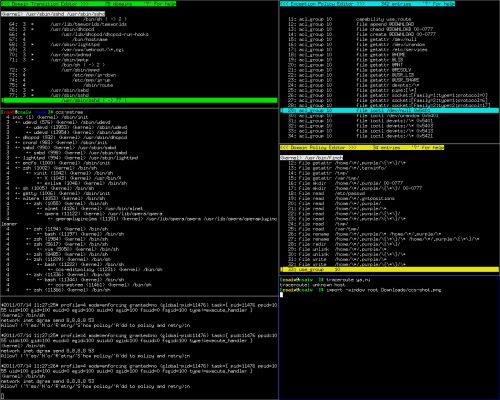This screenshot has width=500, height=400.
Task: Click the green highlighted sshd transition row
Action: [139, 100]
